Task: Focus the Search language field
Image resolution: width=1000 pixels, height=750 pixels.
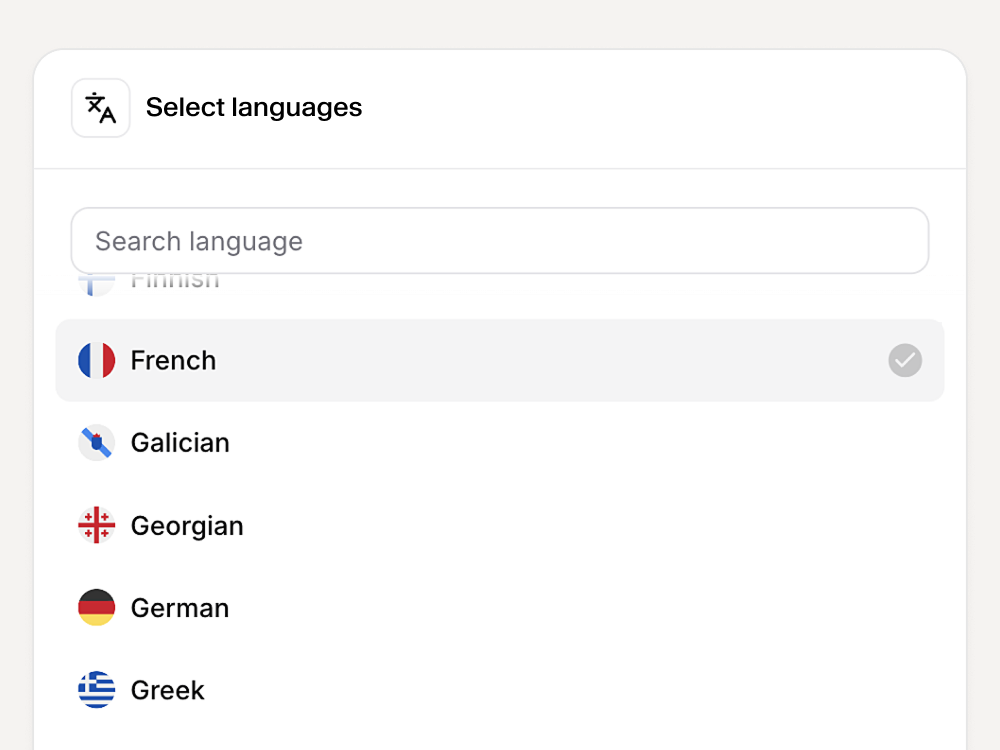Action: 500,241
